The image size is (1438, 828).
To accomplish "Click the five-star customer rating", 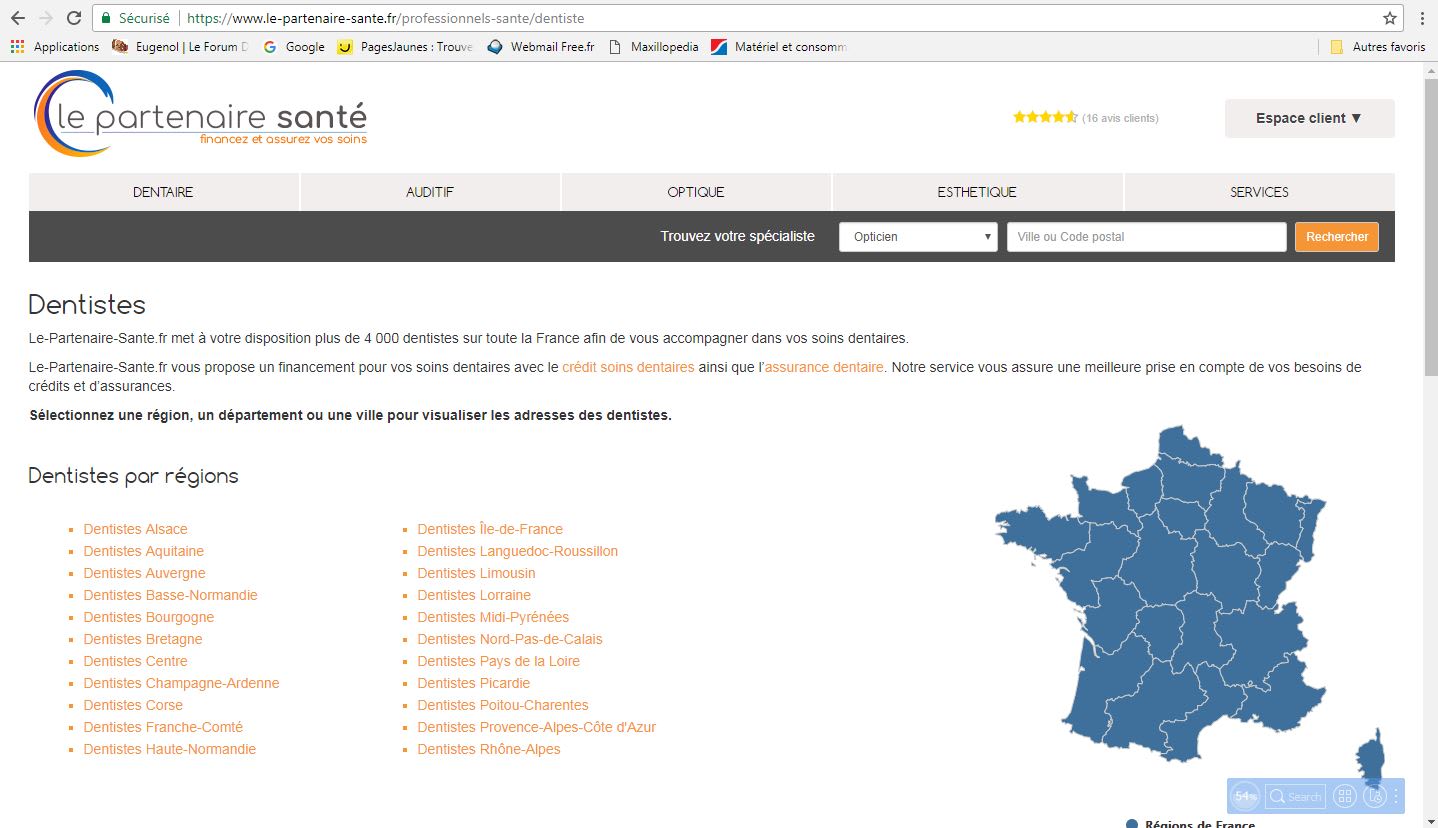I will click(x=1044, y=117).
